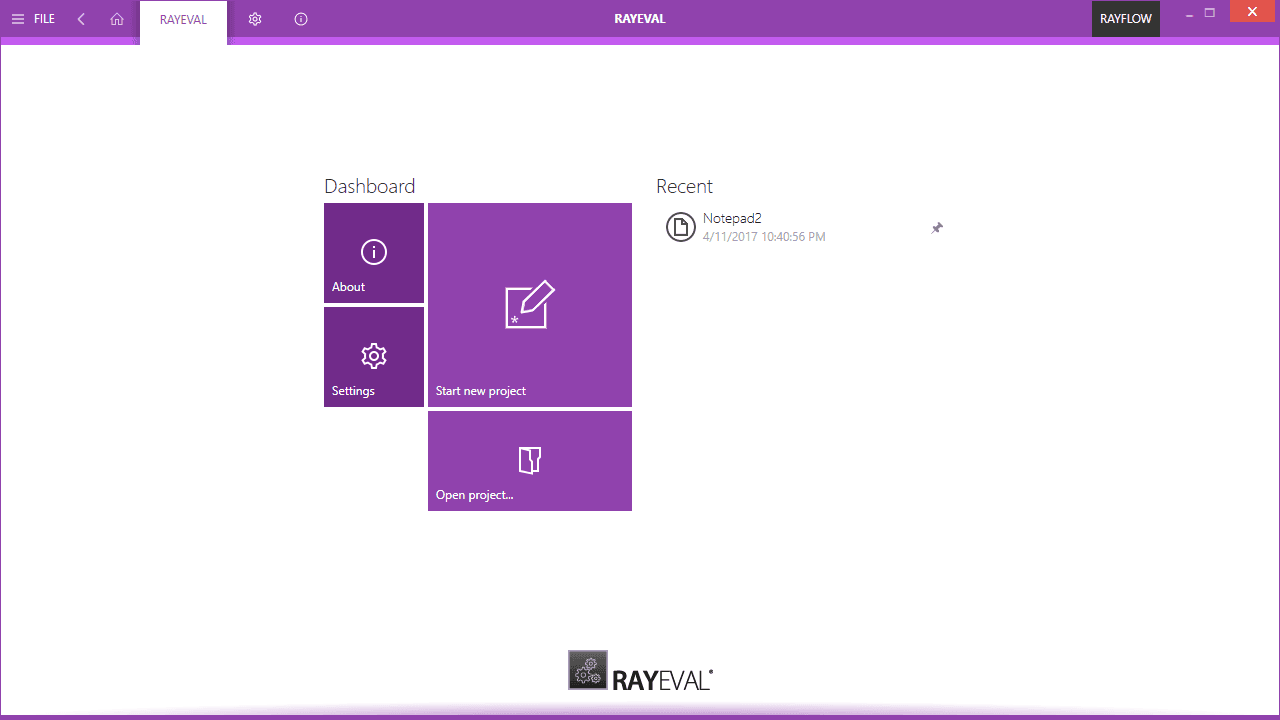Screen dimensions: 1280x720
Task: Go back with the arrow icon
Action: [x=81, y=19]
